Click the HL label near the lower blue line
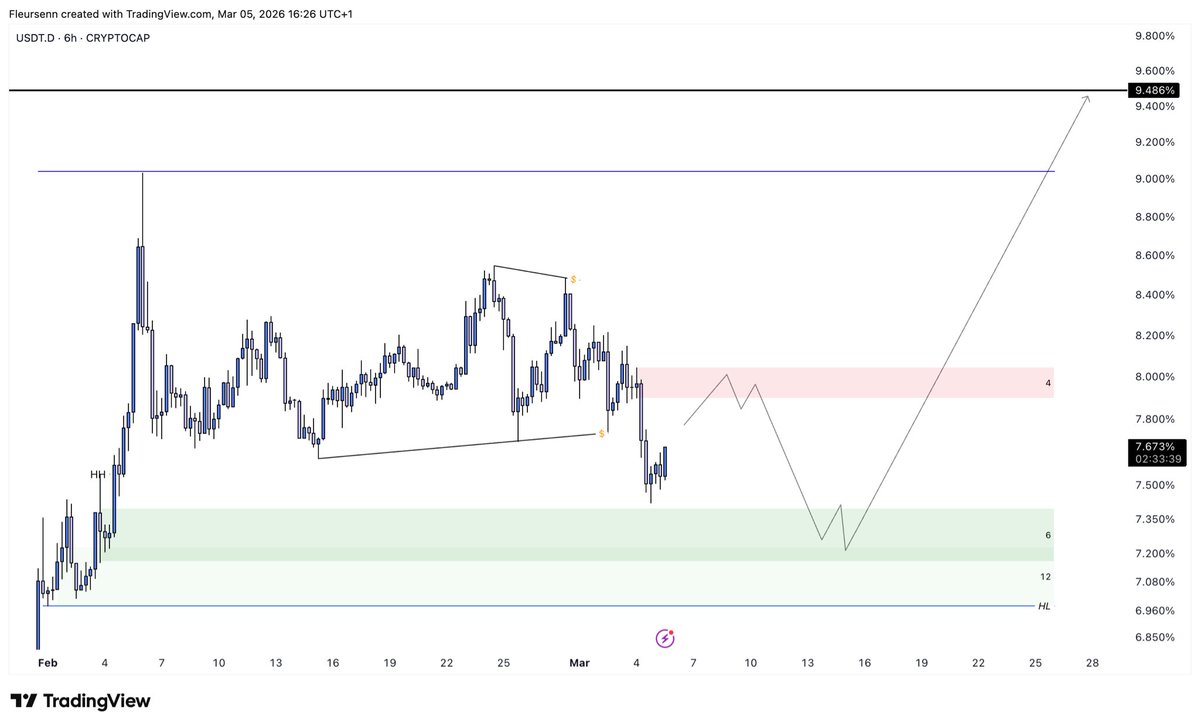Screen dimensions: 1200x728 click(1043, 607)
